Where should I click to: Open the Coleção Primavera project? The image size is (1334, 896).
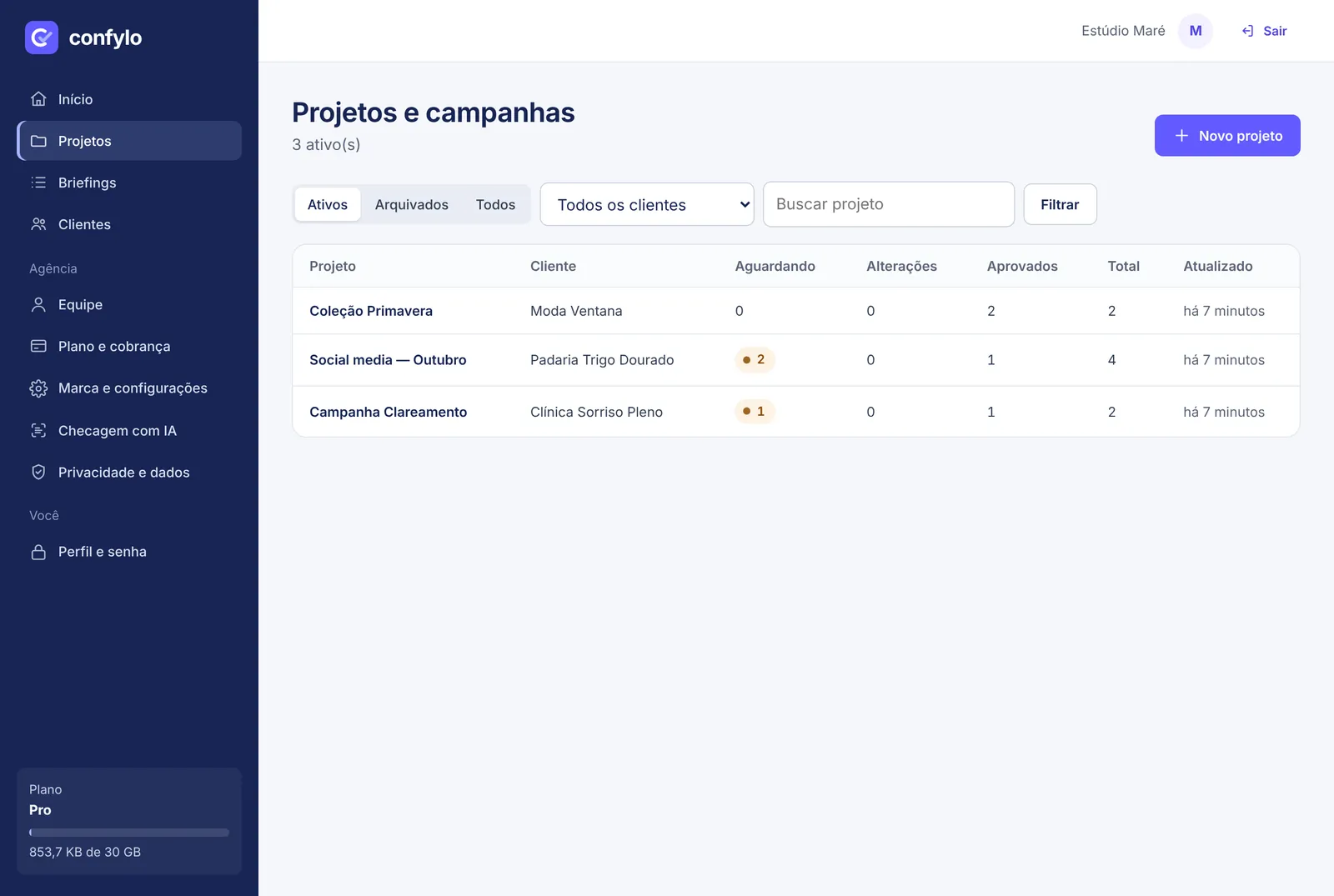371,311
